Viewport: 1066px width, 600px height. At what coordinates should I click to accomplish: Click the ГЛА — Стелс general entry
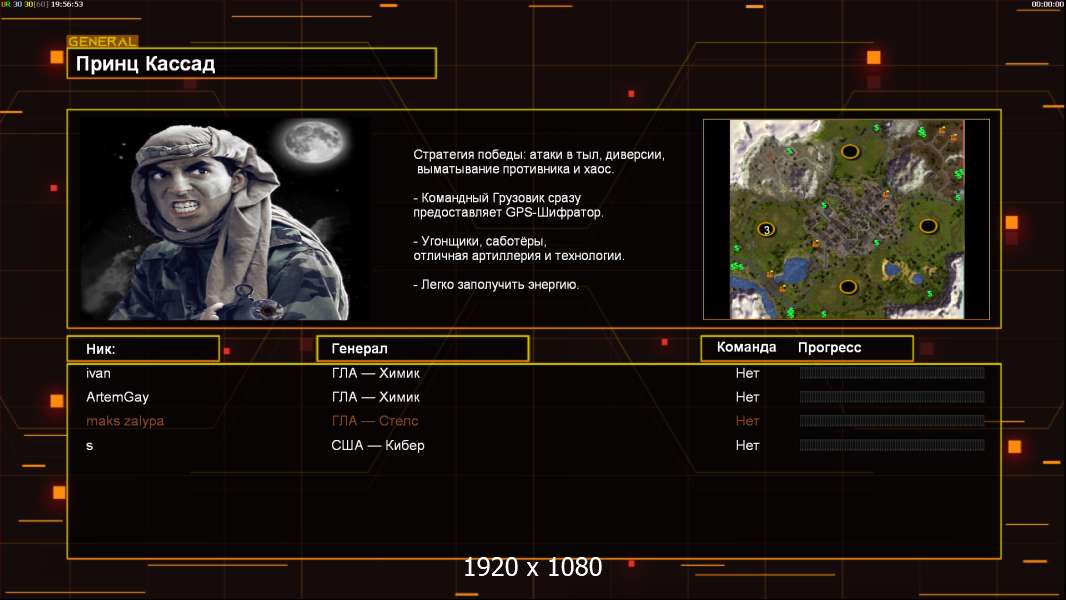[375, 421]
